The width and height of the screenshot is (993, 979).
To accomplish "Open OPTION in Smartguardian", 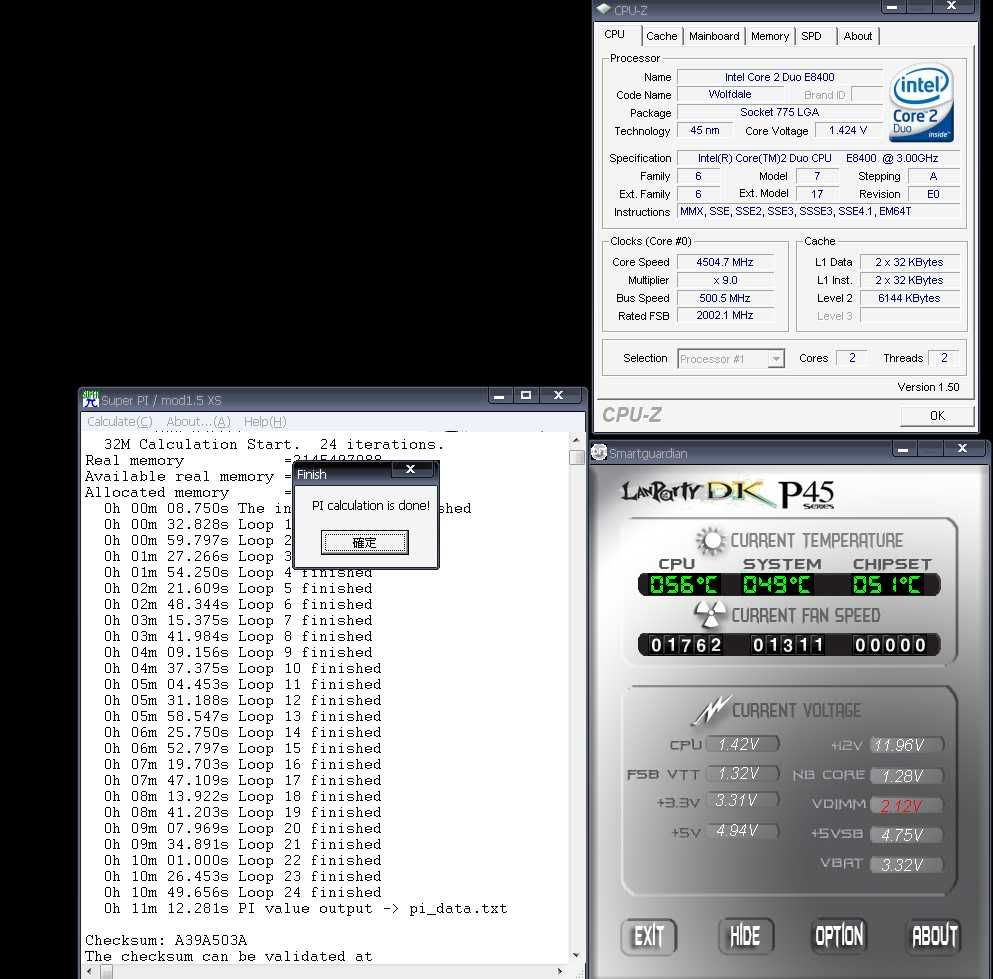I will 839,936.
